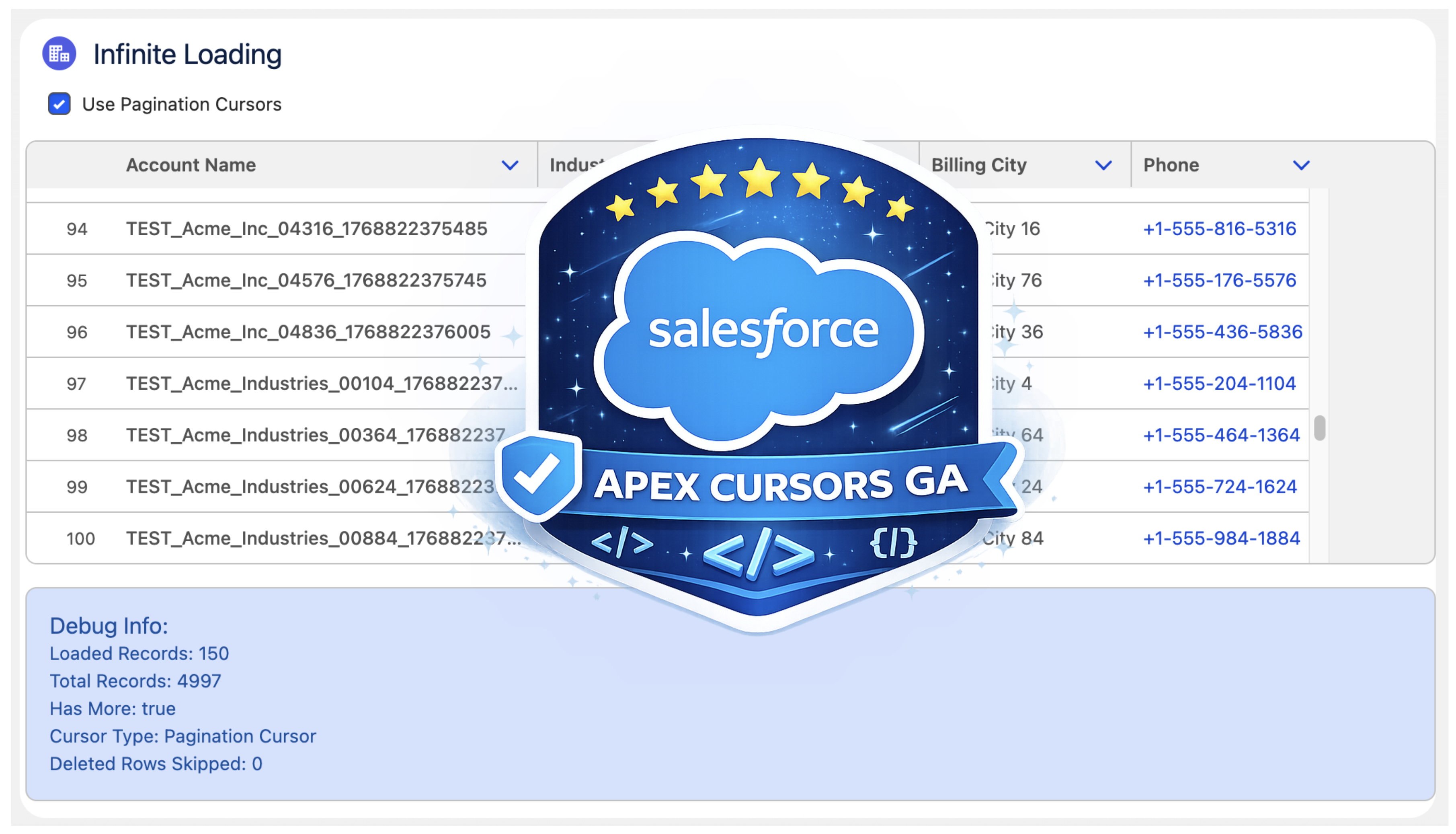
Task: Click the Account Name column header
Action: 191,165
